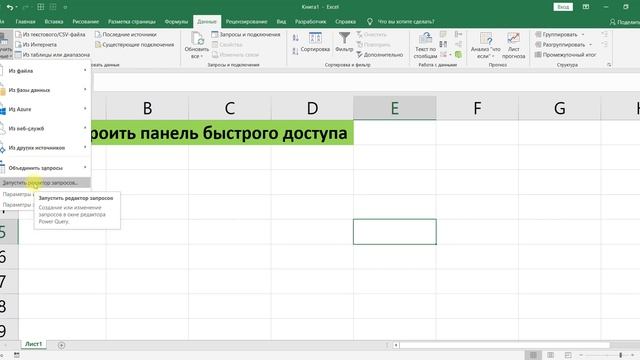Switch to the 'Рисование' ribbon tab

coord(85,22)
